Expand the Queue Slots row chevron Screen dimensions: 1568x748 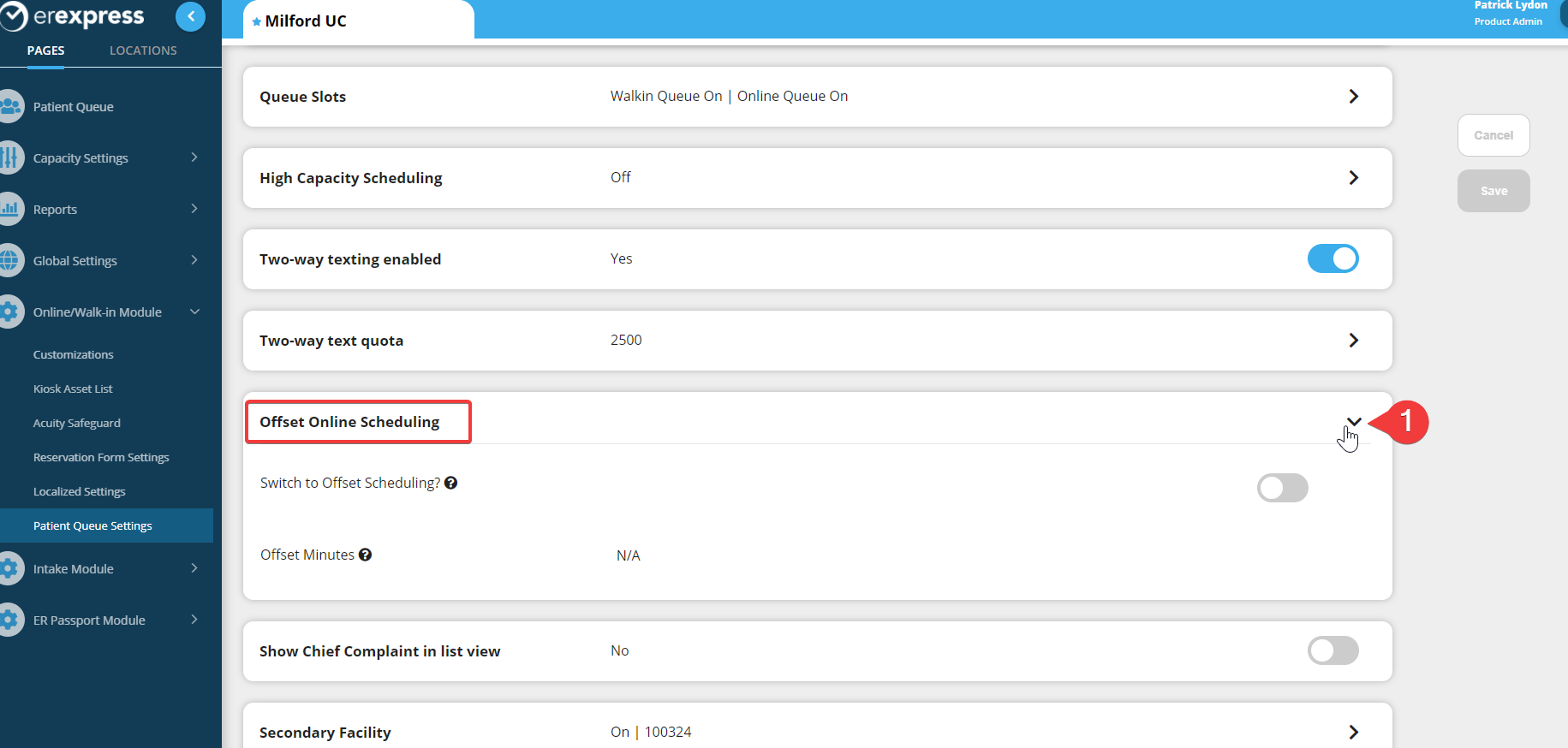point(1353,97)
